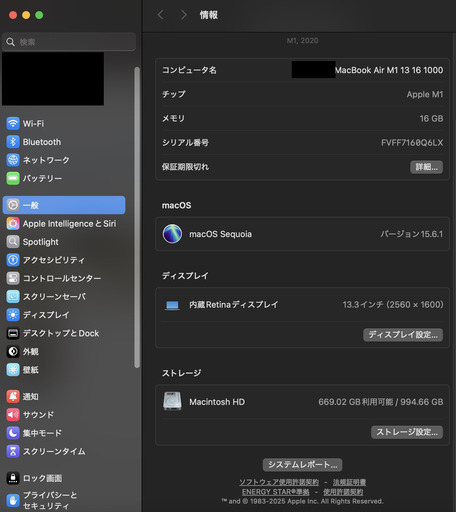This screenshot has height=512, width=456.
Task: Open 使用許諾契約 link beside ENERGY STAR
Action: (343, 492)
